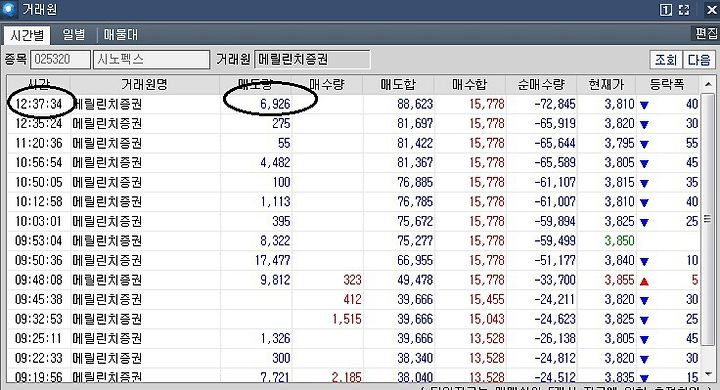Select the row at time 10:50:05

354,182
